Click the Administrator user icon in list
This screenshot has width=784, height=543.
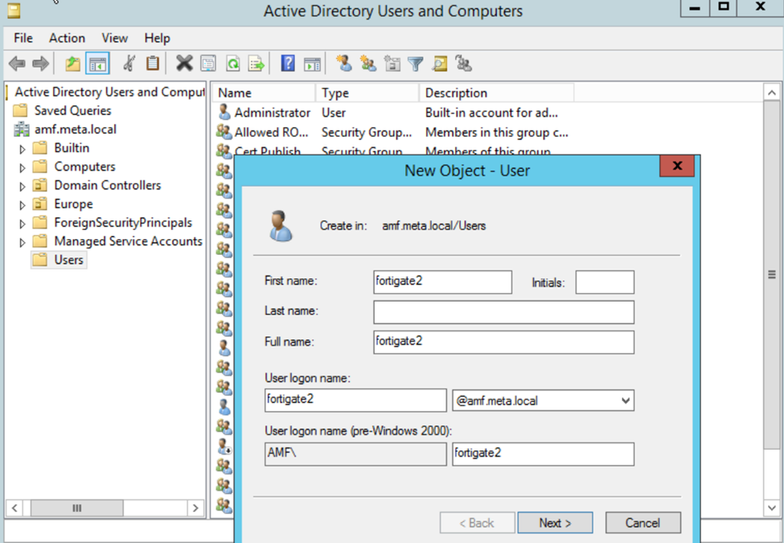pos(224,112)
